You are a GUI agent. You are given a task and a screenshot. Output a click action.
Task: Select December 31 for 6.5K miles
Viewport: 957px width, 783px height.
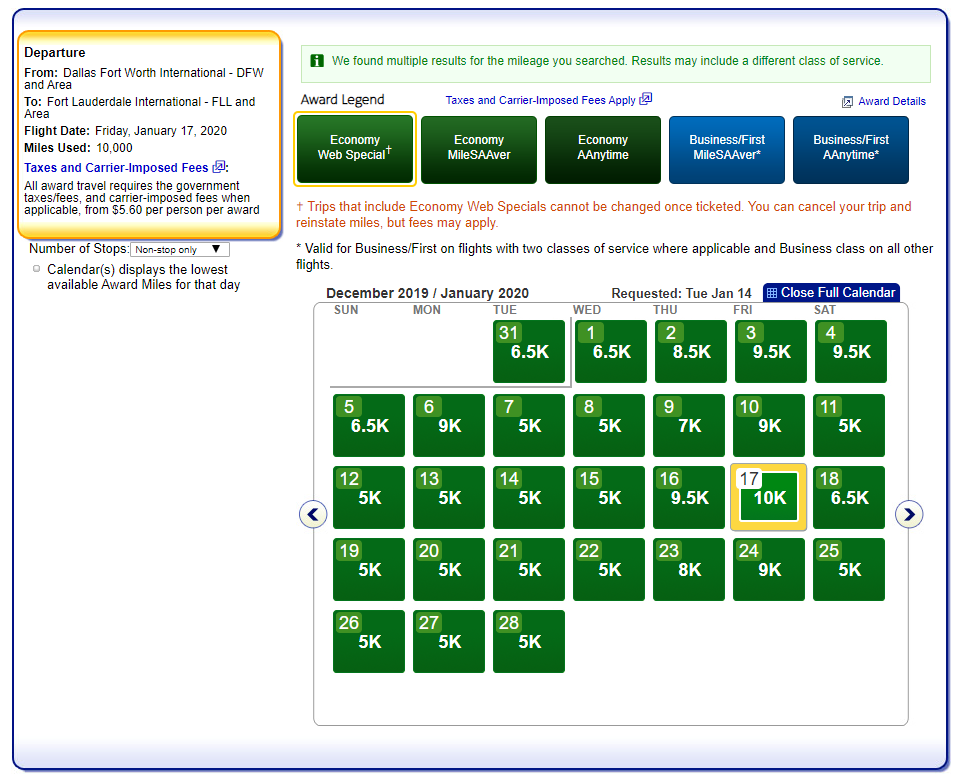point(529,352)
